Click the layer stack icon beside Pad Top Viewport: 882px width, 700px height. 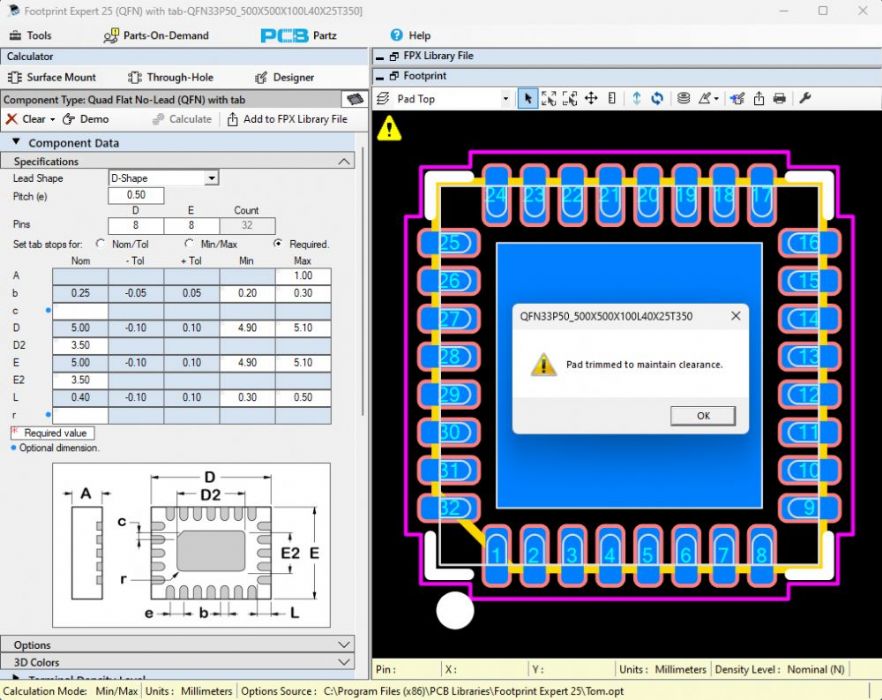[383, 99]
